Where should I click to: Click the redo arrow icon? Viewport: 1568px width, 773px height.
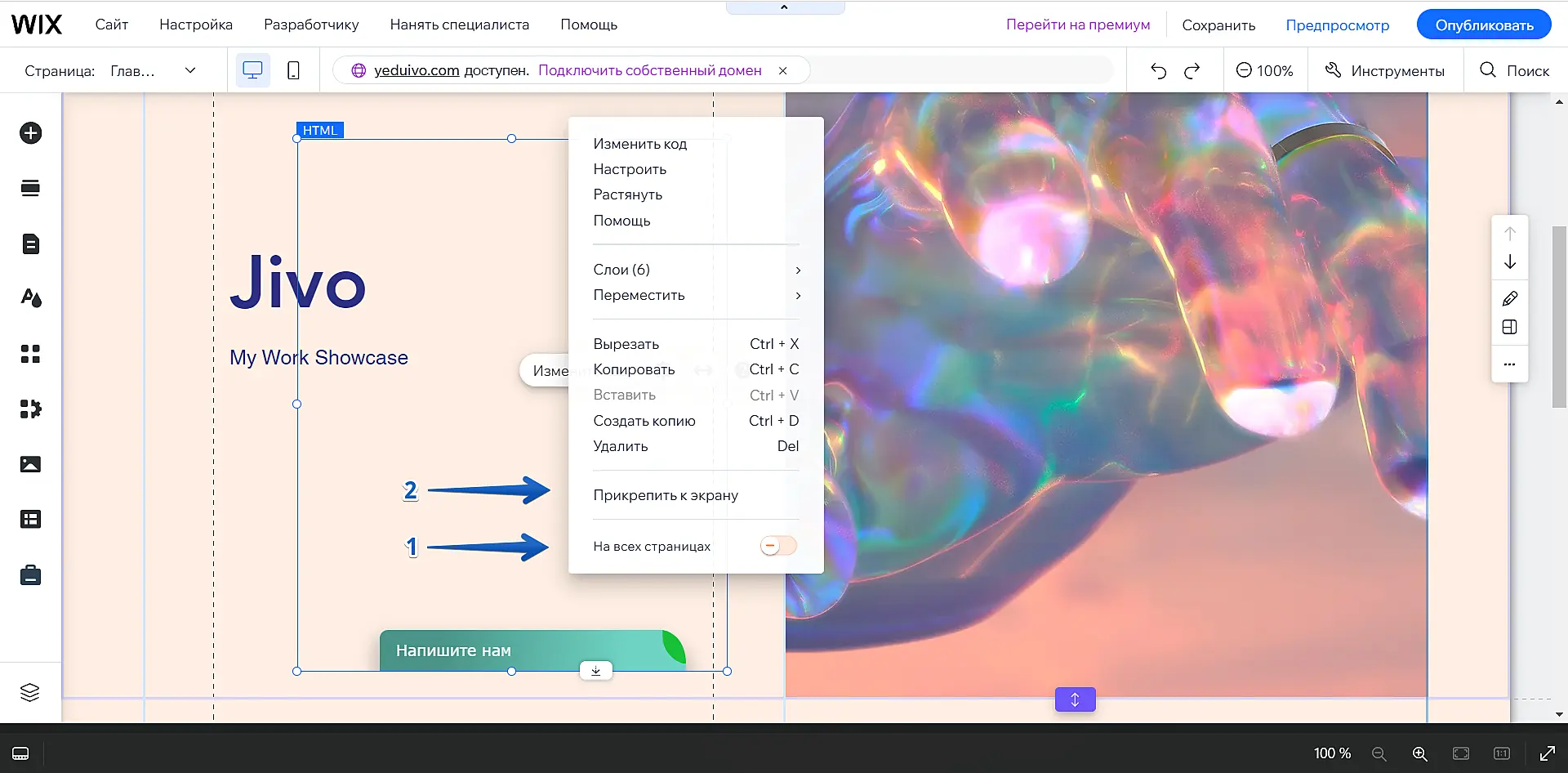point(1192,71)
